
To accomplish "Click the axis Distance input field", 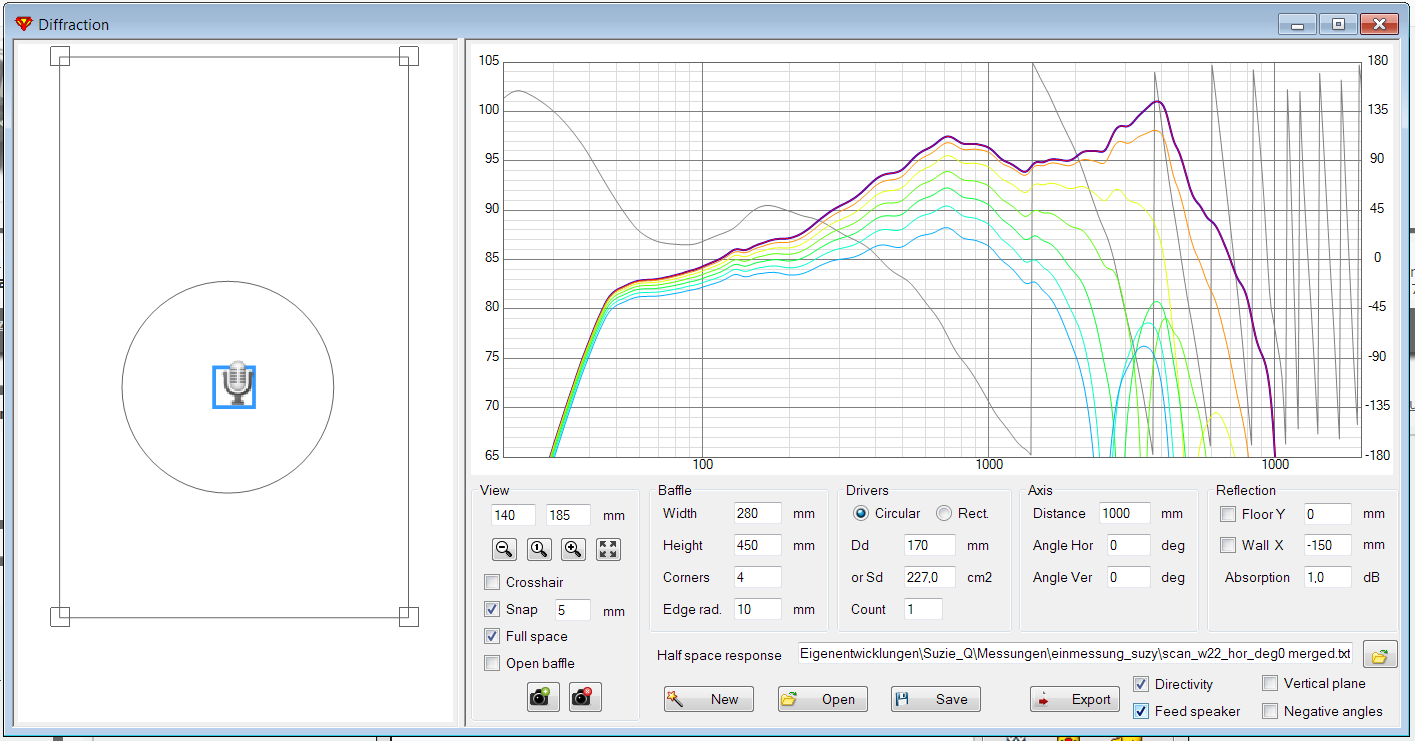I will tap(1124, 514).
